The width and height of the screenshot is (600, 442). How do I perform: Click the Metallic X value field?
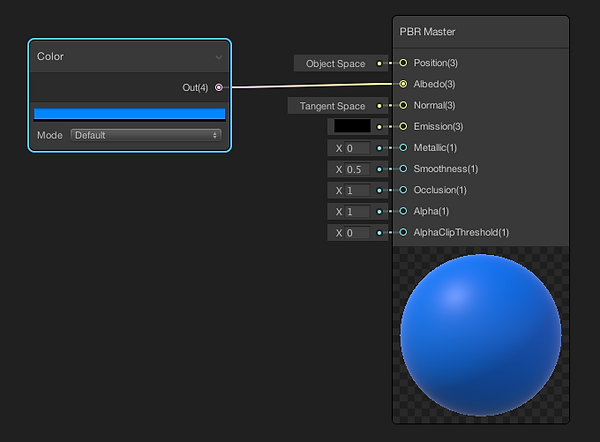(x=357, y=148)
